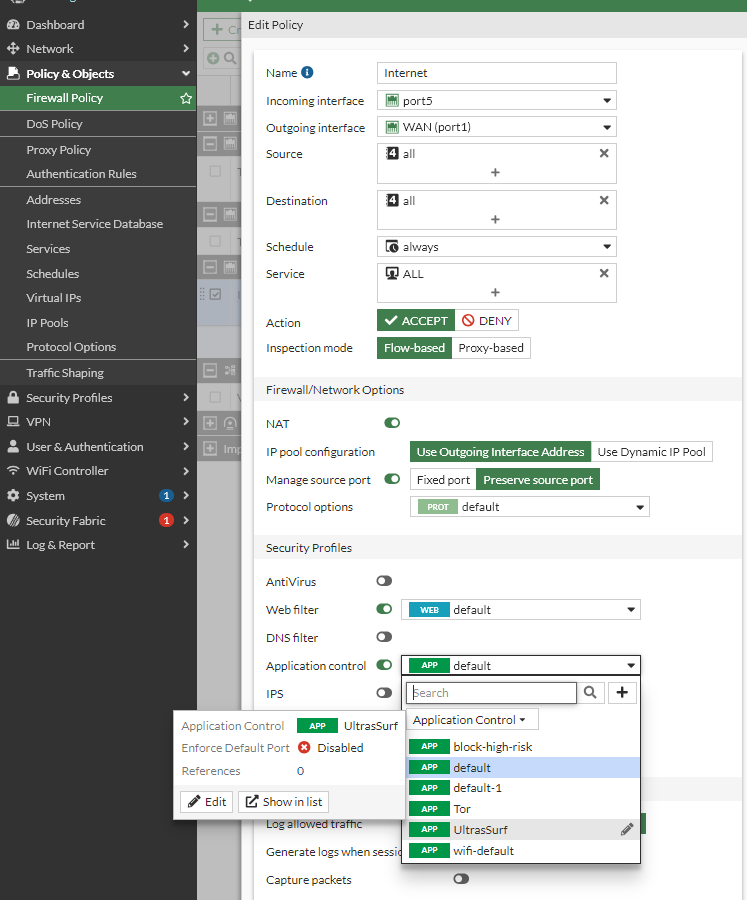The height and width of the screenshot is (900, 747).
Task: Enable the AntiVirus toggle
Action: pyautogui.click(x=384, y=581)
